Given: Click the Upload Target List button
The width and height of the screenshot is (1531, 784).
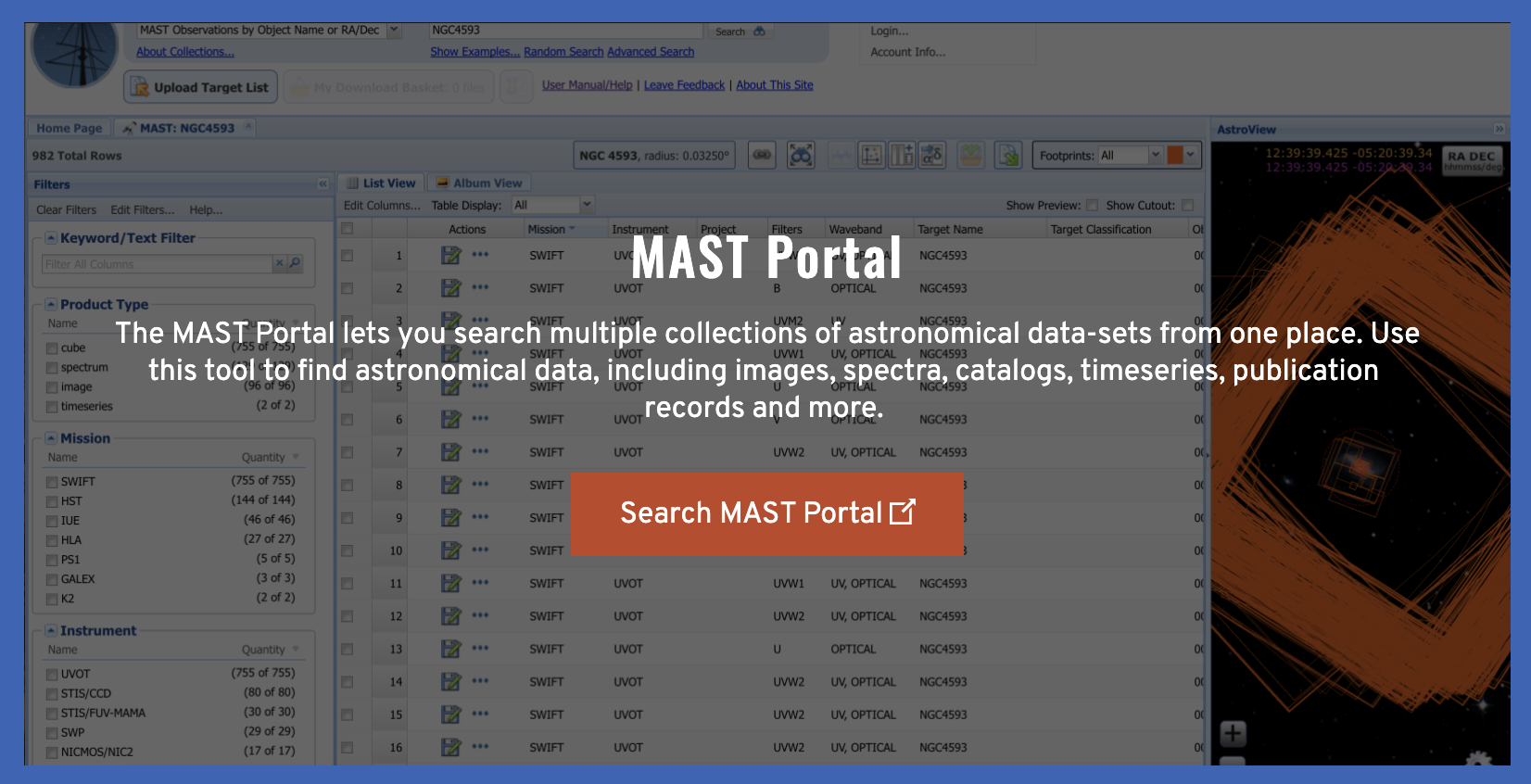Looking at the screenshot, I should coord(201,87).
